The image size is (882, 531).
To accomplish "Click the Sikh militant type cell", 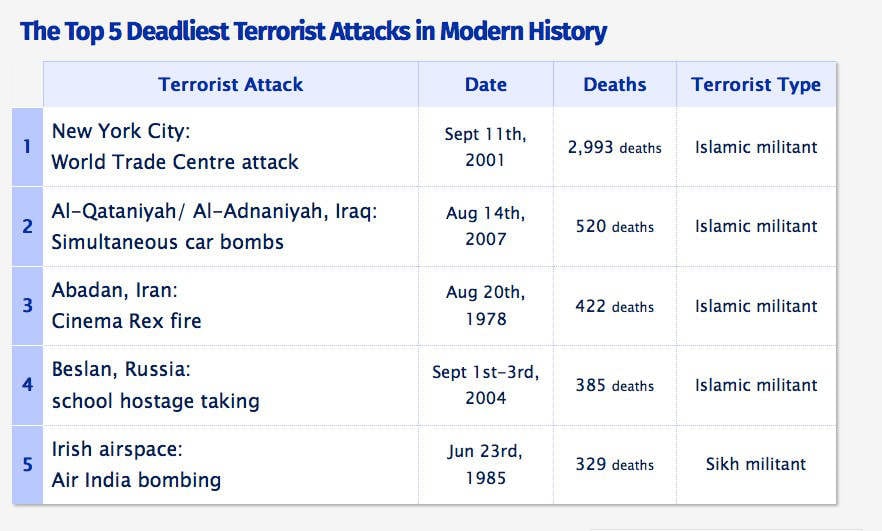I will pos(756,464).
